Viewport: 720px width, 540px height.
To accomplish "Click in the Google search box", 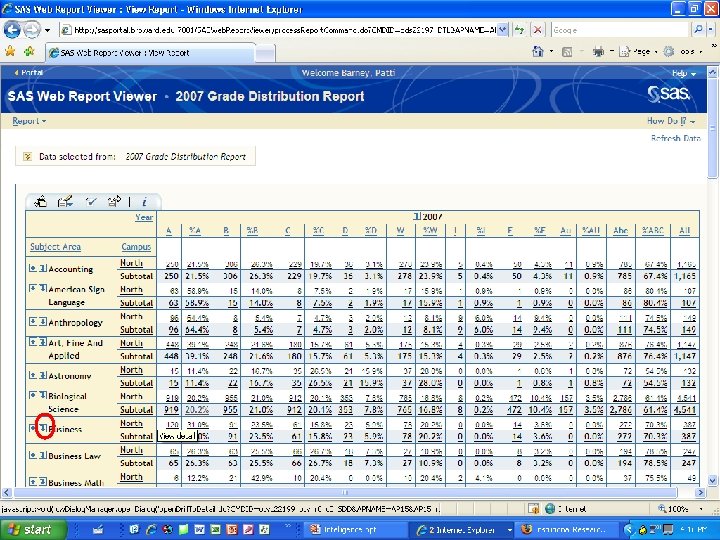I will tap(620, 30).
